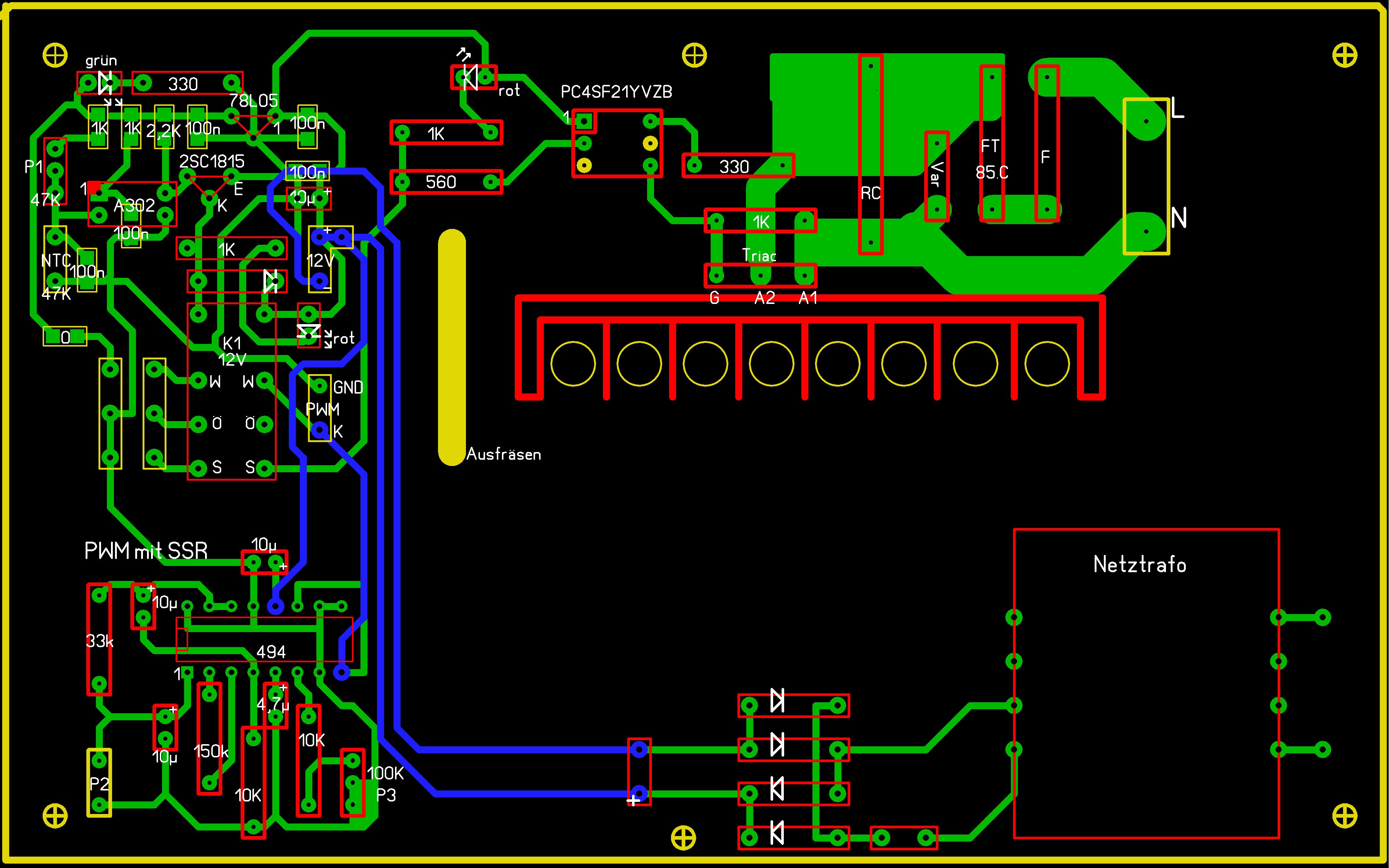
Task: Click the yellow Ausfräsen milling slot
Action: (x=452, y=347)
